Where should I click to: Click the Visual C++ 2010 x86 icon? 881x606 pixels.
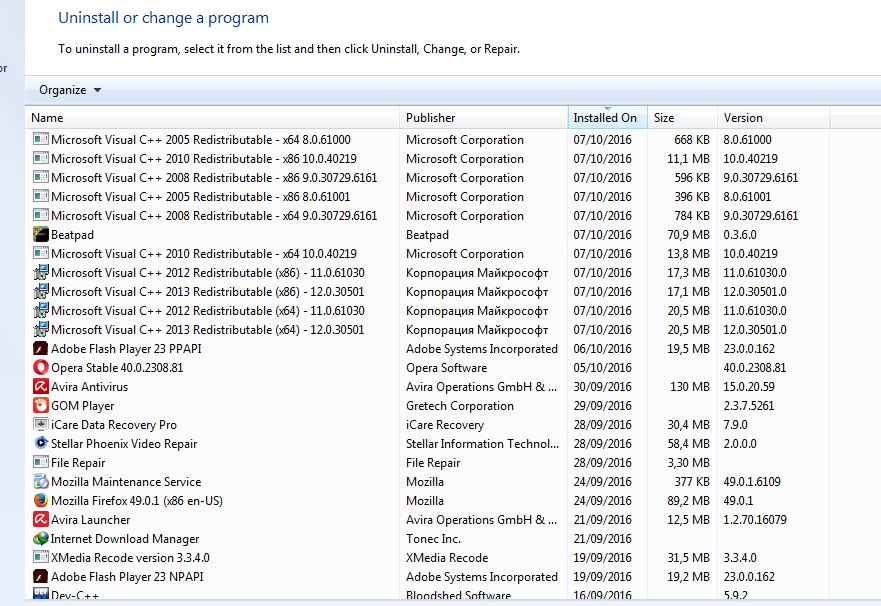(x=40, y=158)
